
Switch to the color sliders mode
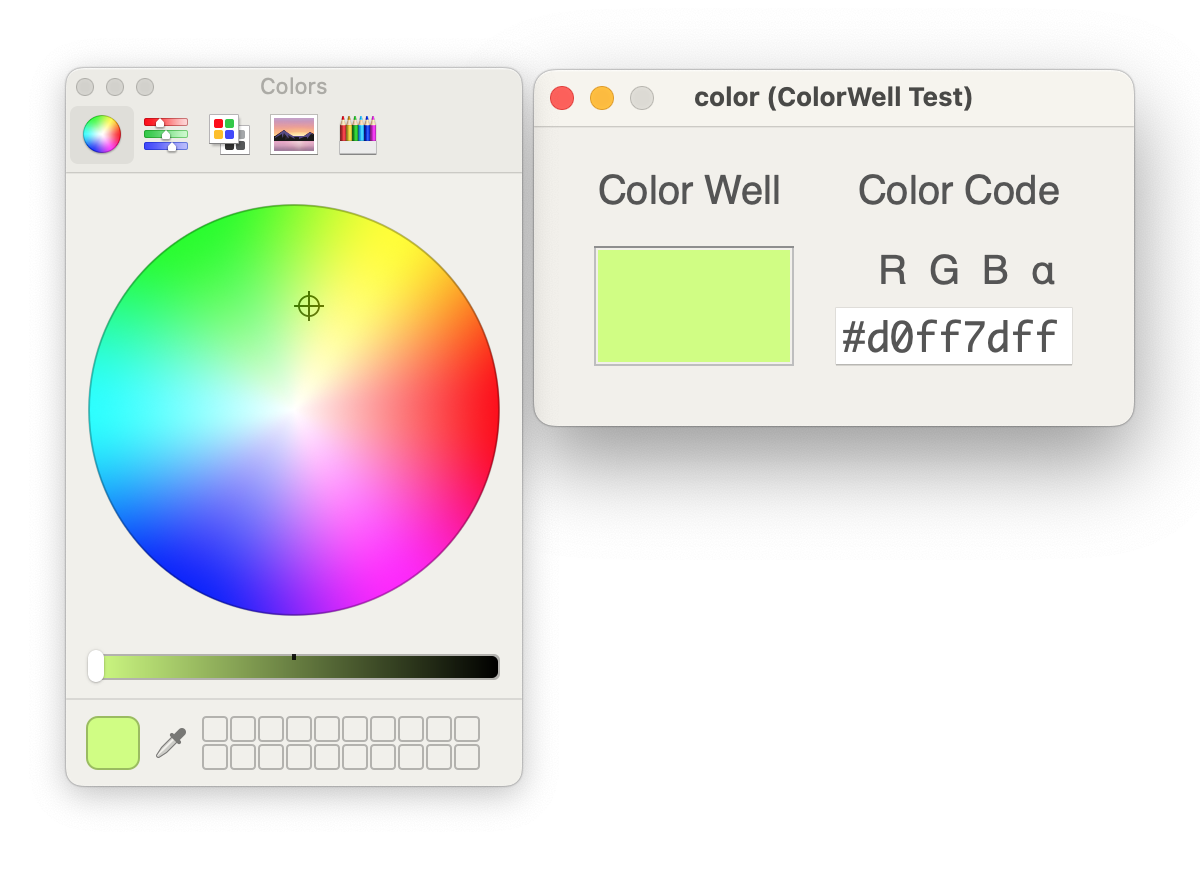[x=166, y=134]
